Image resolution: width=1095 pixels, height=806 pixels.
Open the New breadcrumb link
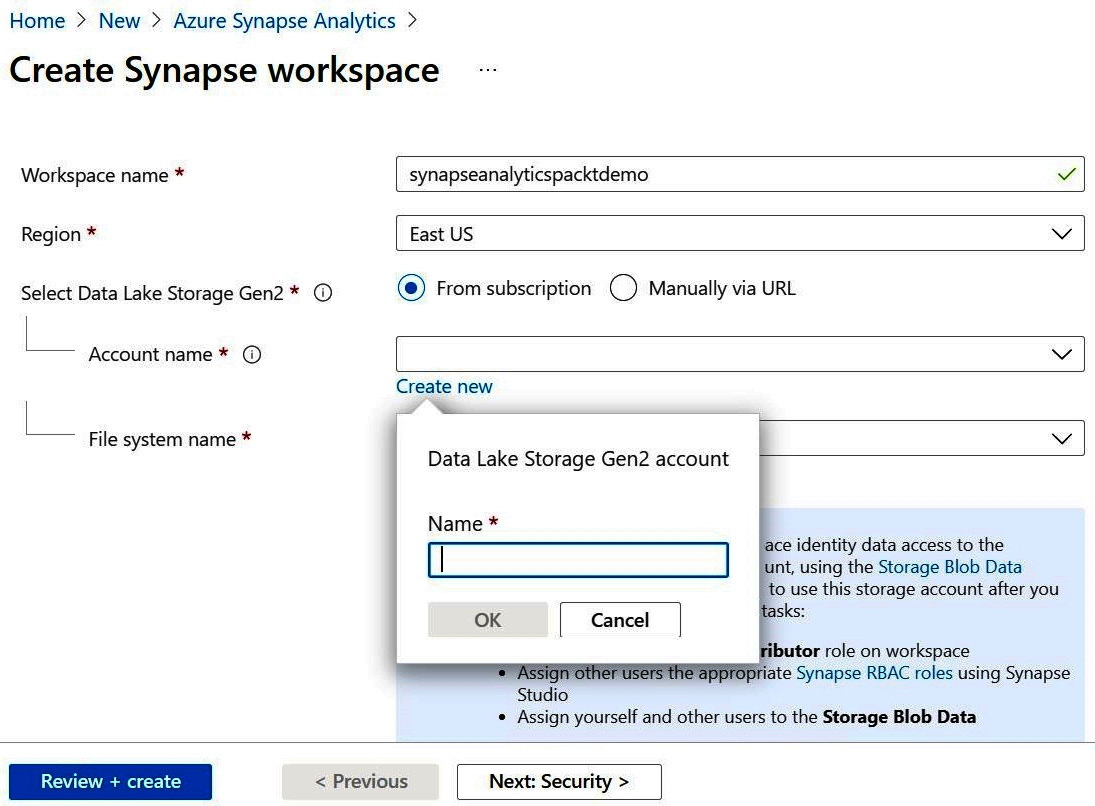(119, 21)
